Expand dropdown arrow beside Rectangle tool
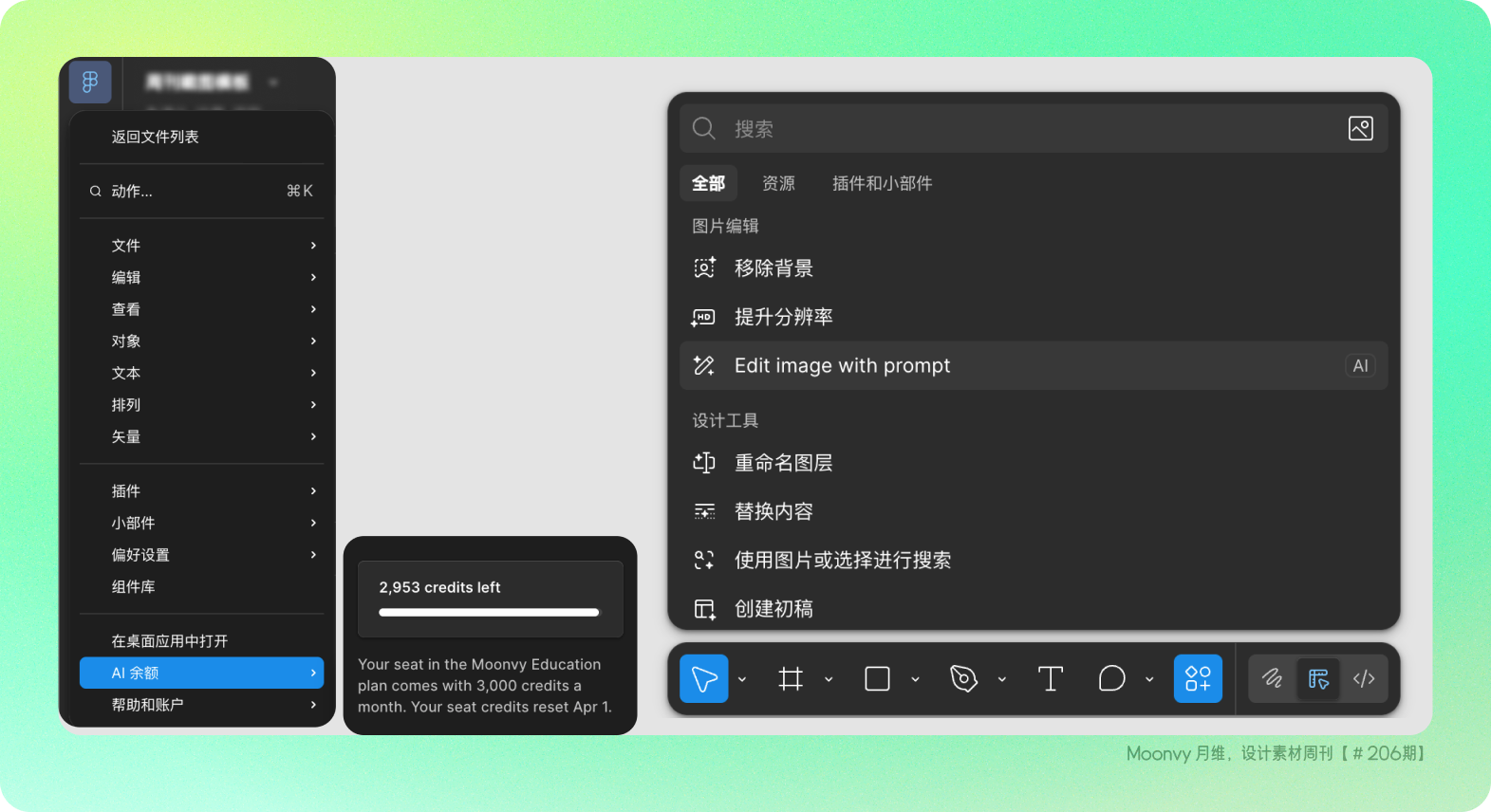 click(x=915, y=679)
